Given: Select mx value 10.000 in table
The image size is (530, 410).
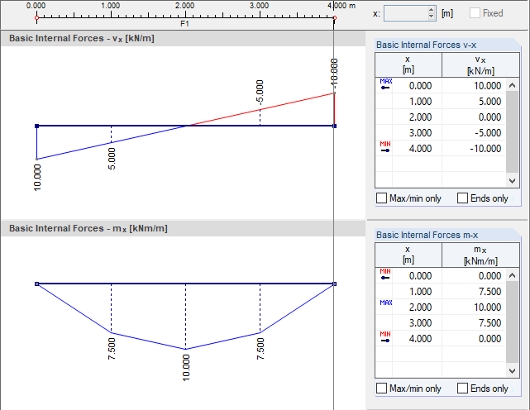Looking at the screenshot, I should (x=487, y=307).
